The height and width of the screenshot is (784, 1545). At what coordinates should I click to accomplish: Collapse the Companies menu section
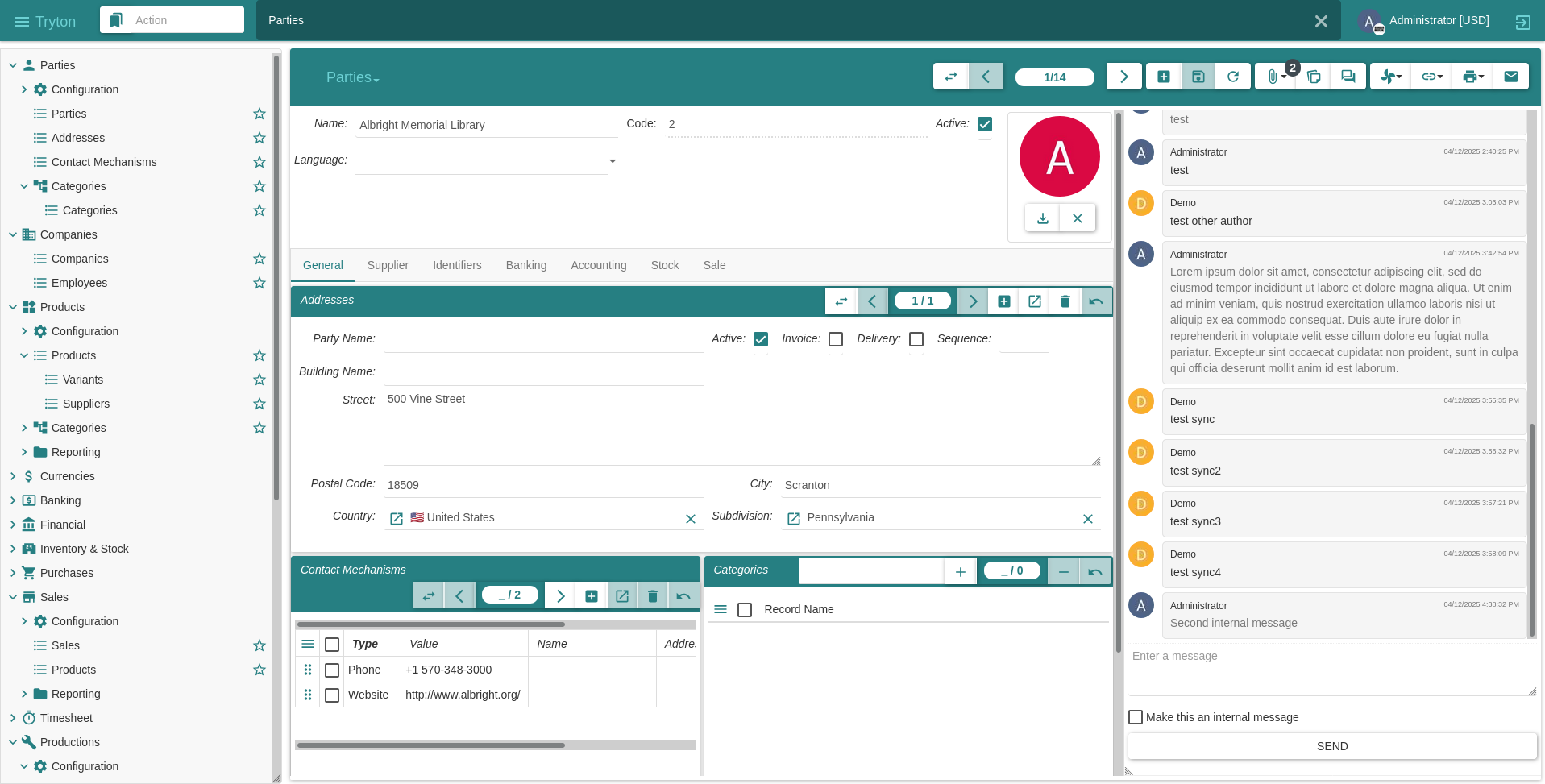tap(13, 234)
